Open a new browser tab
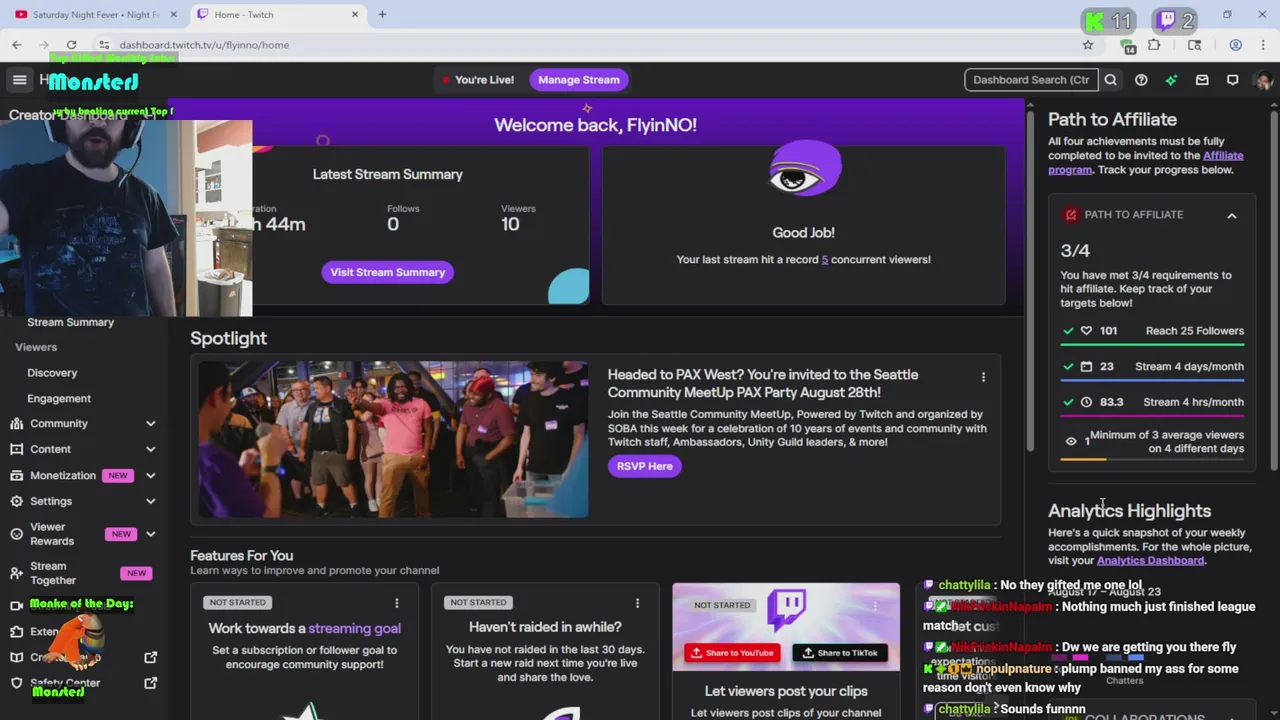1280x720 pixels. (382, 15)
